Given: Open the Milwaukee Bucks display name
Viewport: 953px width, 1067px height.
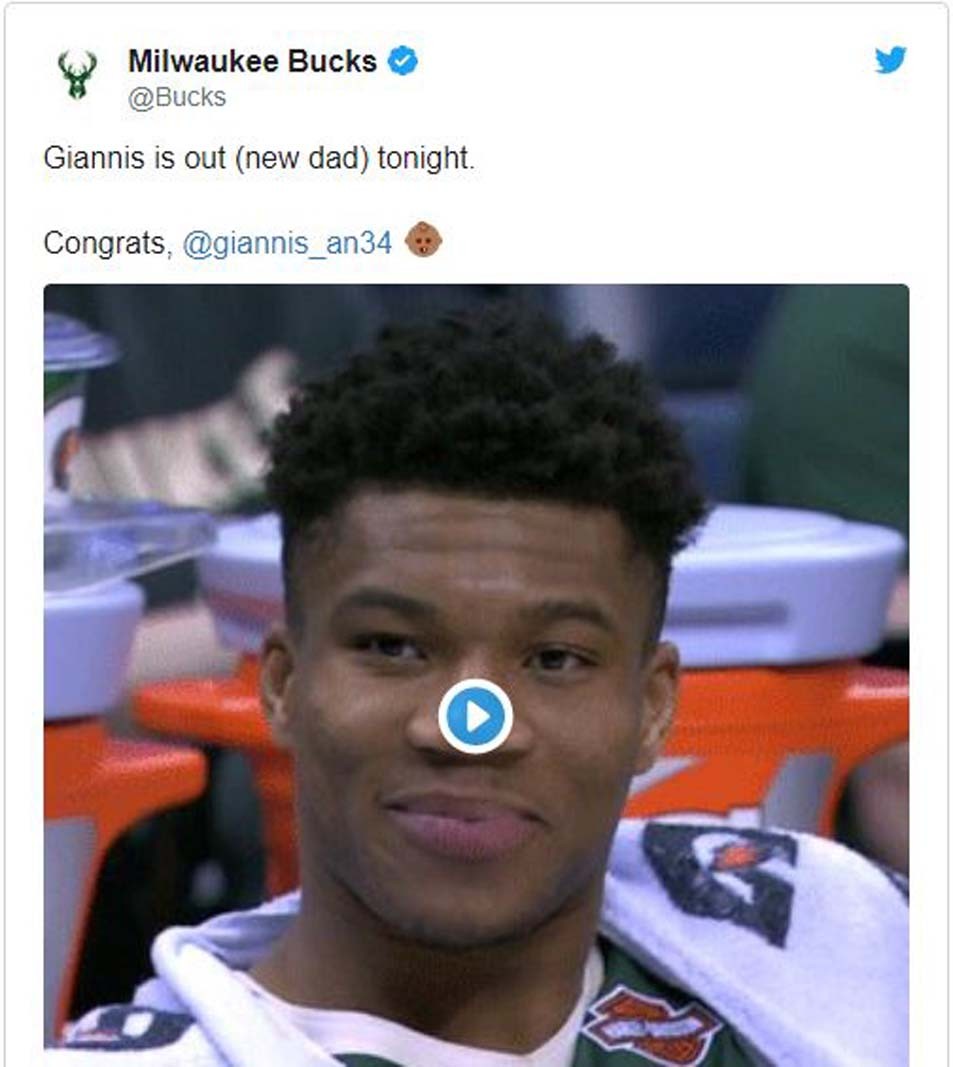Looking at the screenshot, I should 253,61.
